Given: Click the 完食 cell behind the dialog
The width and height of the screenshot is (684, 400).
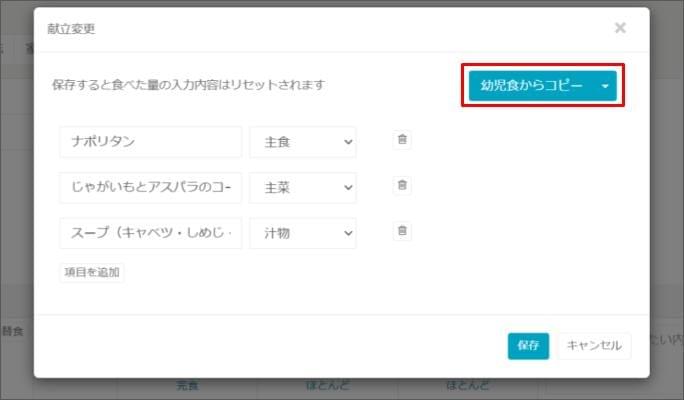Looking at the screenshot, I should 188,386.
